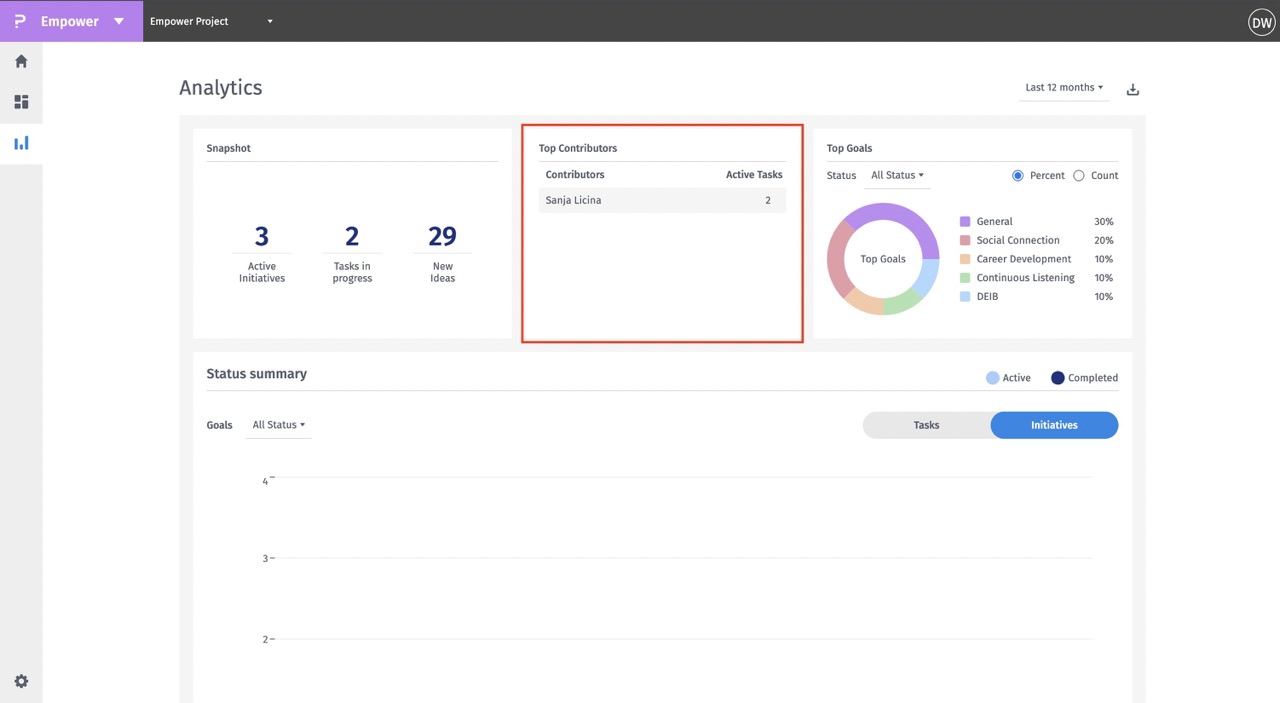Open Settings gear in sidebar

pyautogui.click(x=21, y=681)
